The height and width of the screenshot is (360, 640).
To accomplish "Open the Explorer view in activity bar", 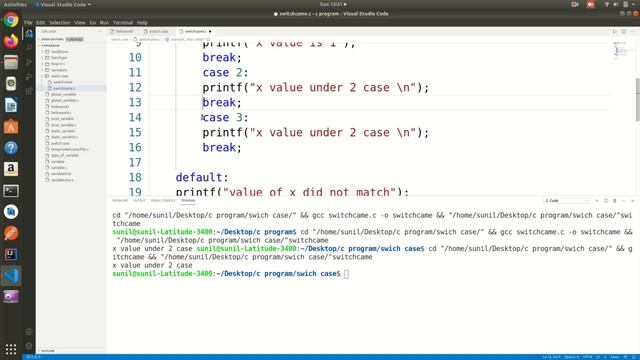I will pyautogui.click(x=29, y=34).
